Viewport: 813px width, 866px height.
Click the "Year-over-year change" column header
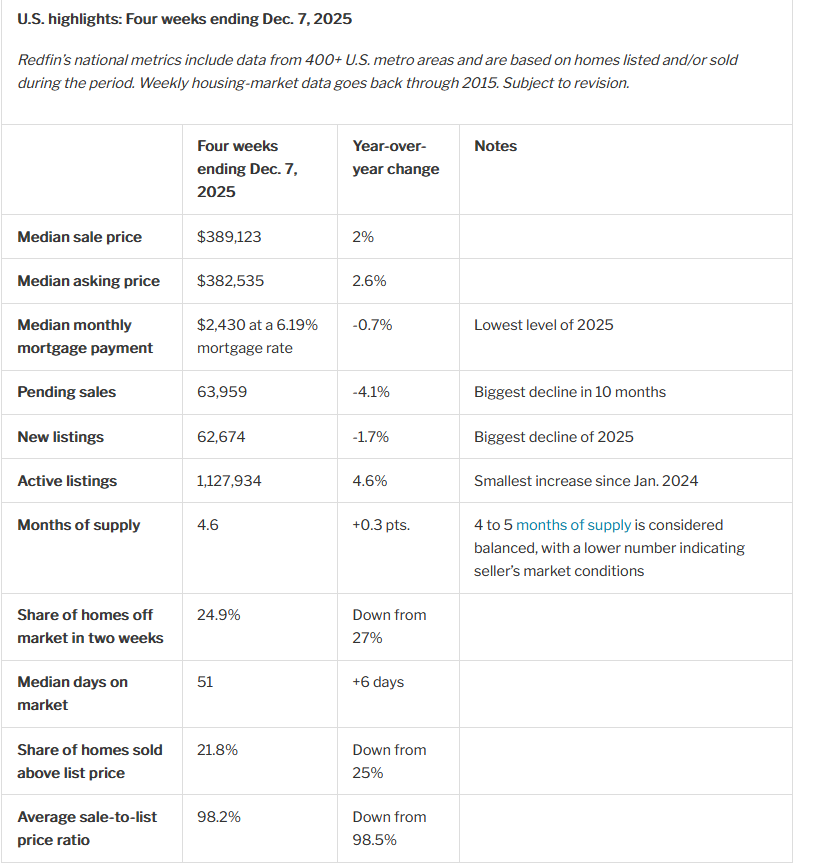(x=395, y=158)
